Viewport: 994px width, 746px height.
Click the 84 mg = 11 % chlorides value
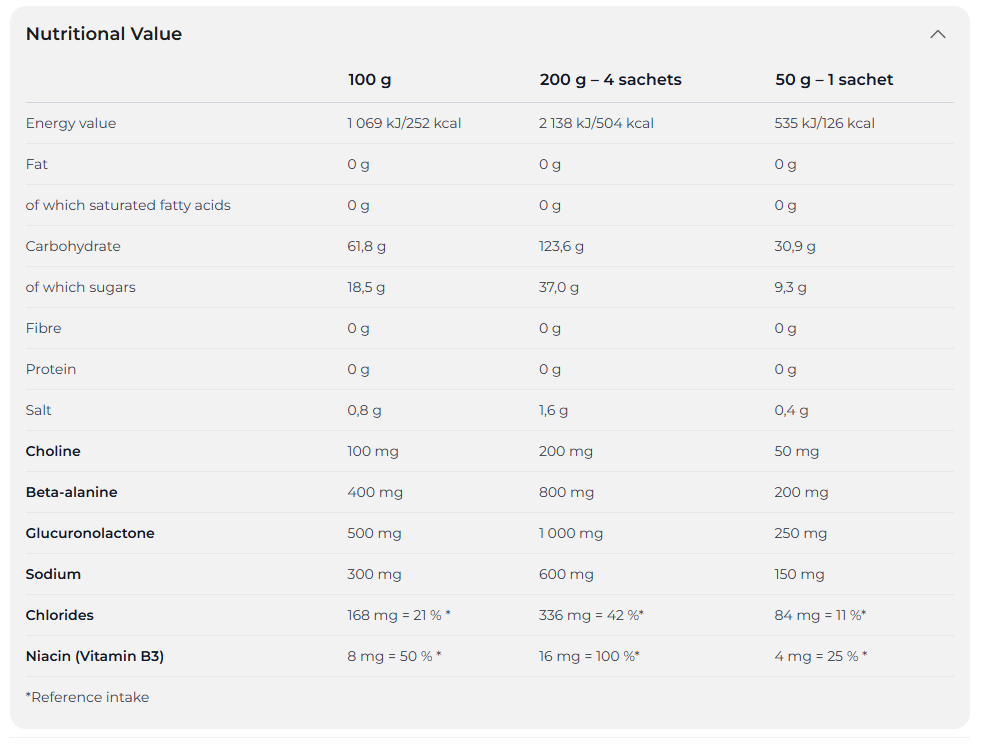tap(820, 615)
